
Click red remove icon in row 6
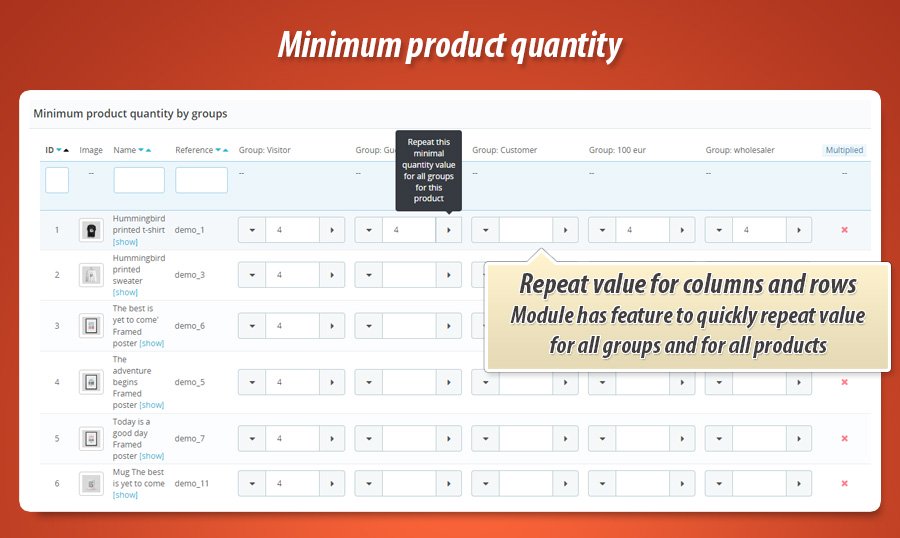844,483
